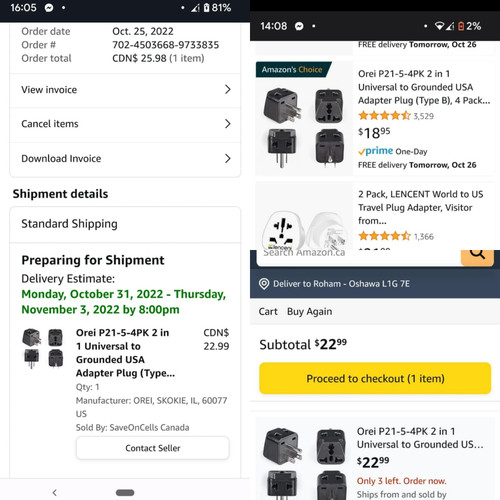This screenshot has height=500, width=500.
Task: Open the Cancel items chevron row
Action: [x=125, y=124]
